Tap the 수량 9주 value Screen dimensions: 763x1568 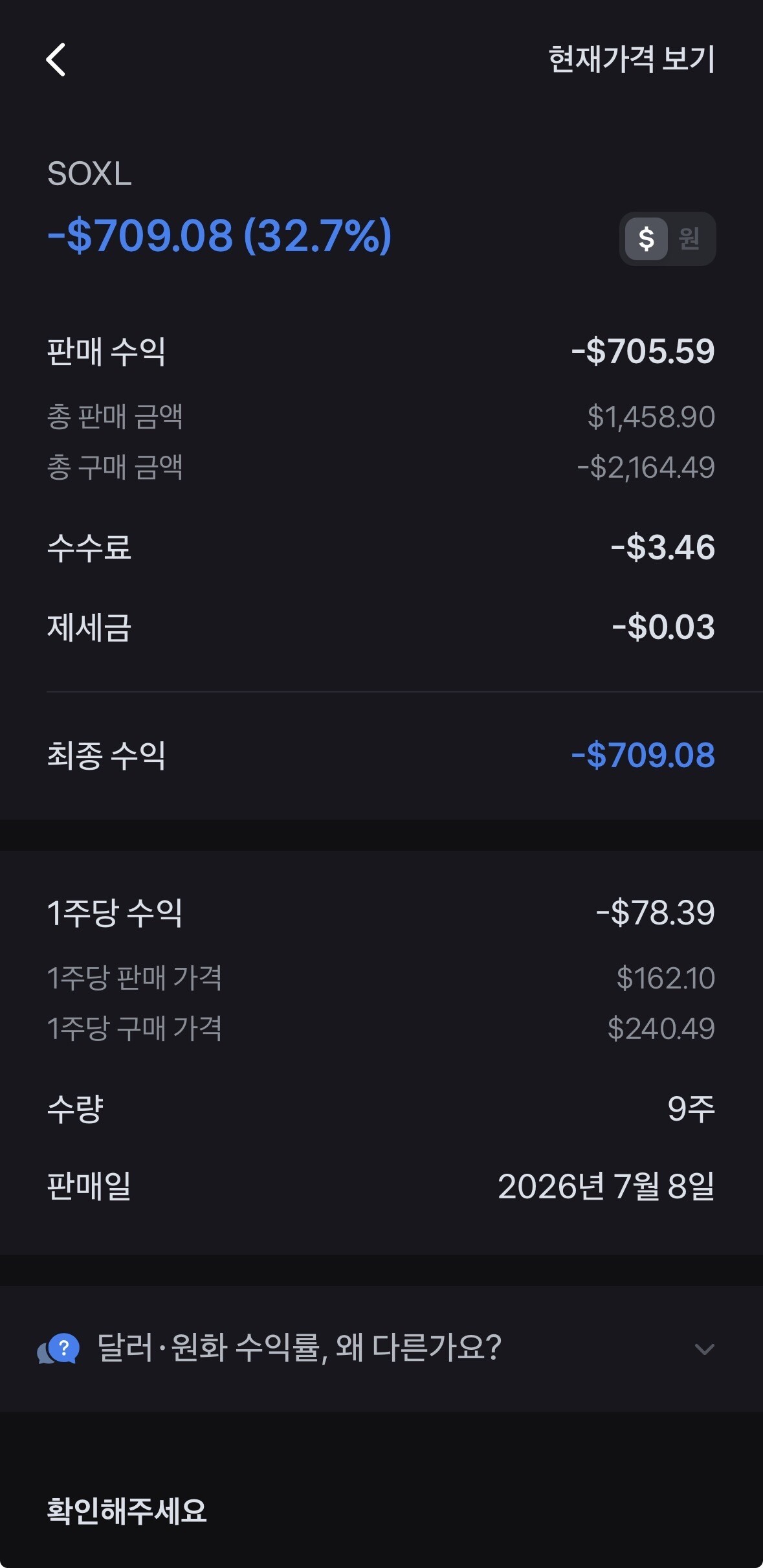click(x=691, y=1109)
